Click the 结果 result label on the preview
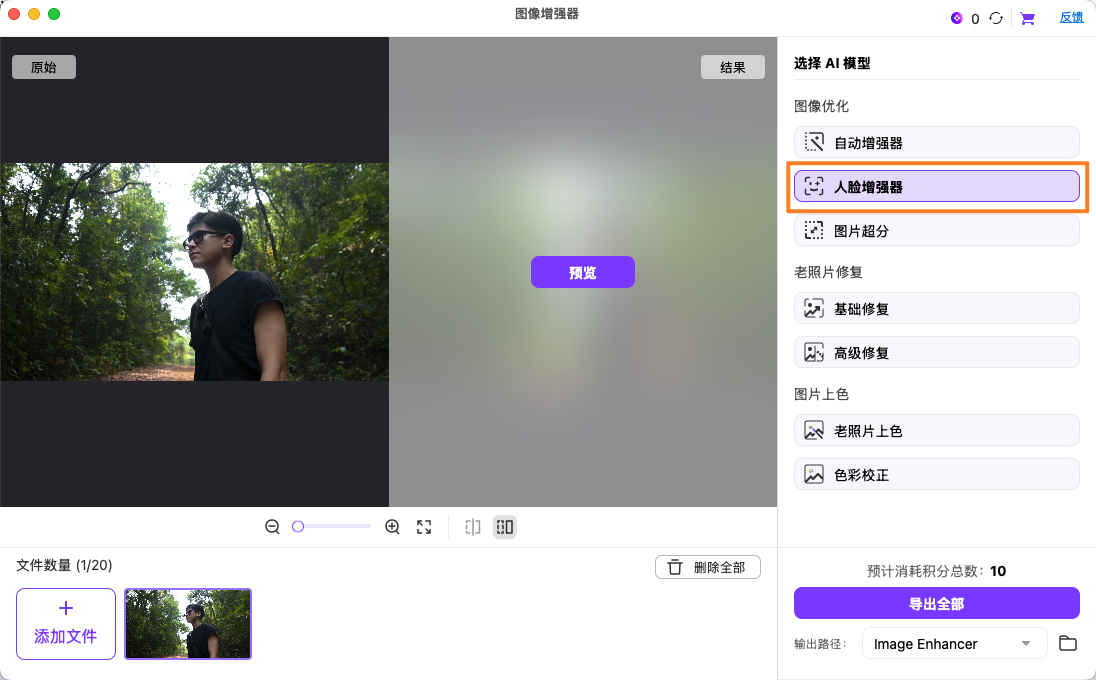Viewport: 1096px width, 680px height. (x=732, y=67)
